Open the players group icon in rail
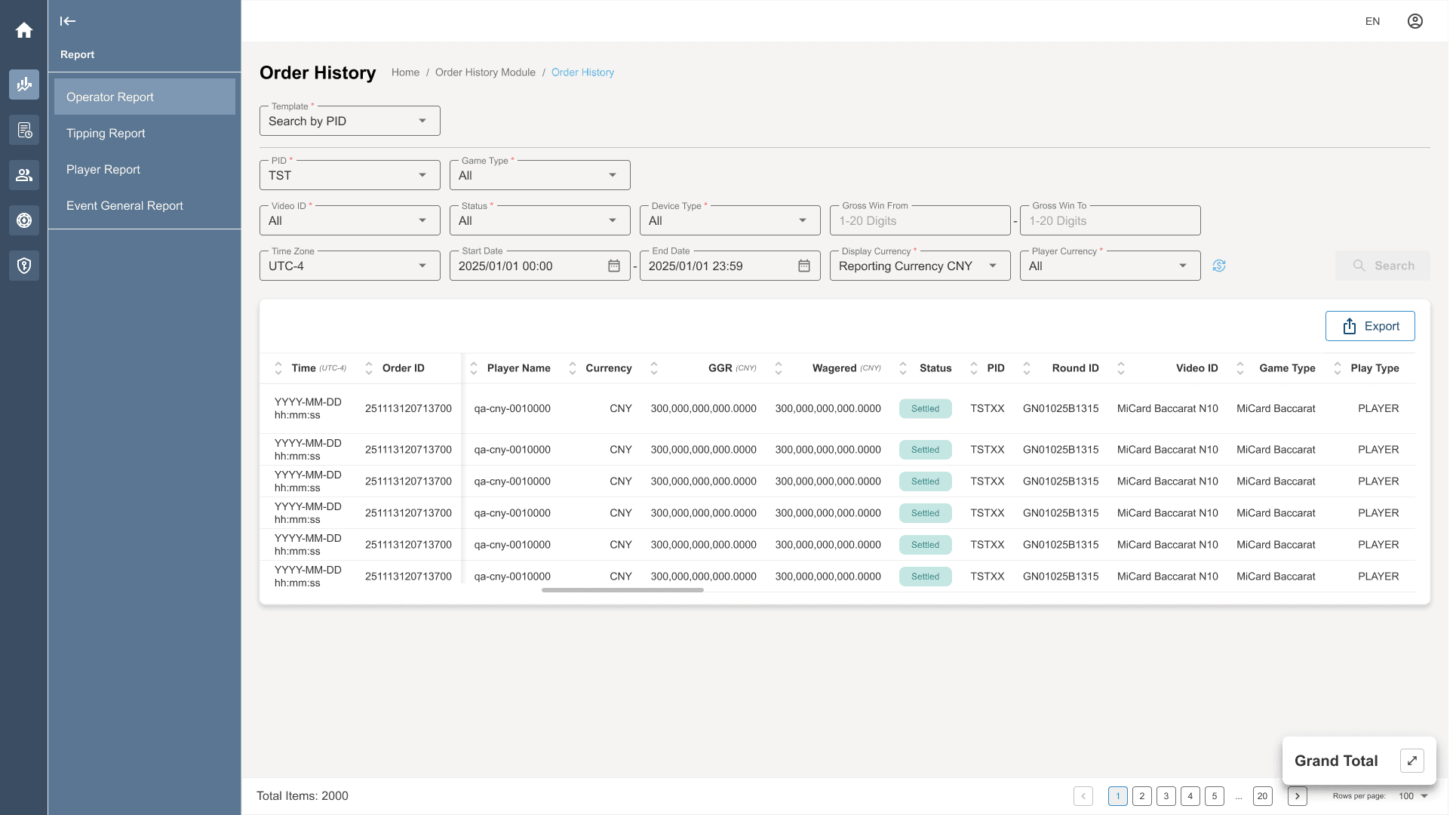The image size is (1456, 815). (24, 175)
